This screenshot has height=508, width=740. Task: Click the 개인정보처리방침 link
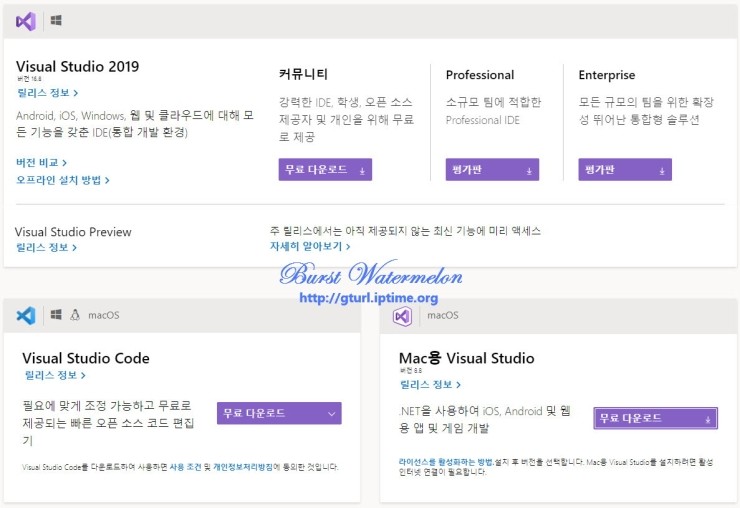[243, 467]
